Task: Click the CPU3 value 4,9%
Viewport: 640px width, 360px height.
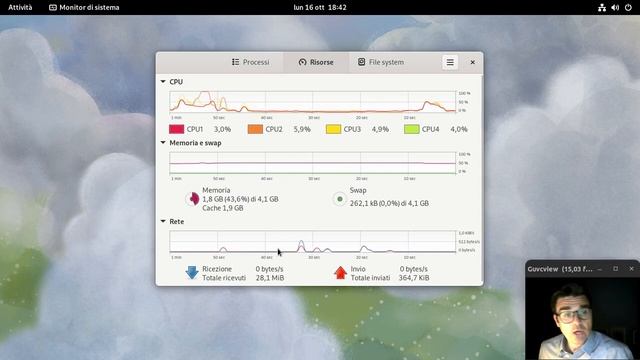Action: coord(380,129)
